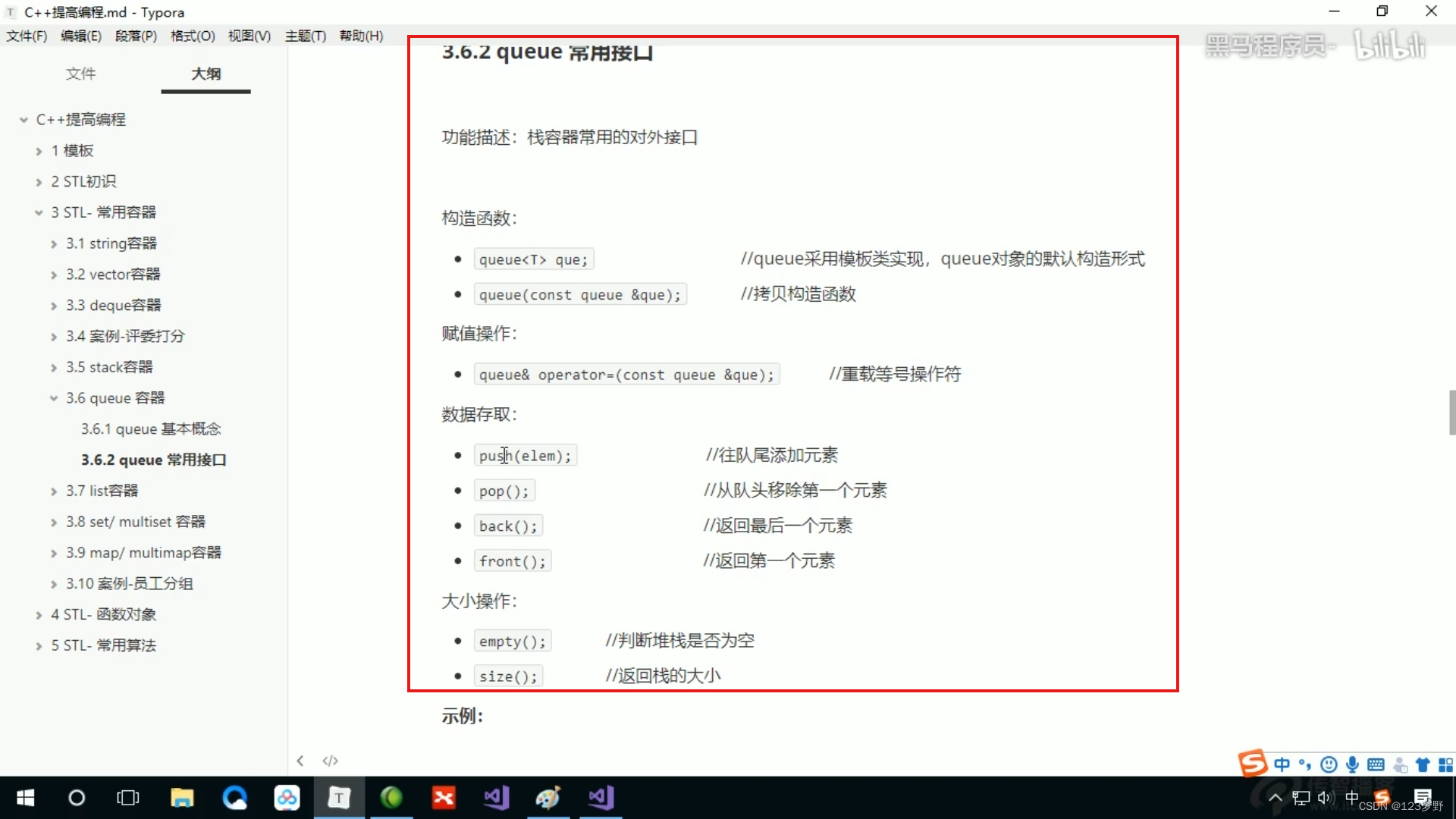1456x819 pixels.
Task: Open the 段落(P) menu
Action: point(136,36)
